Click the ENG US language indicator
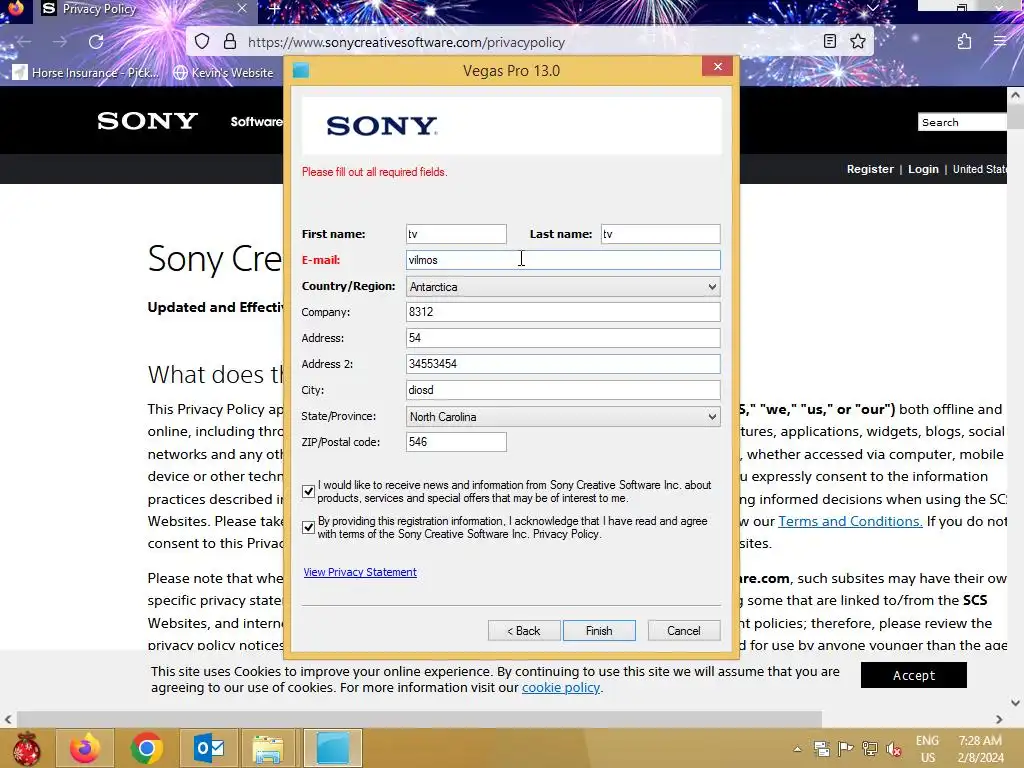 point(927,749)
